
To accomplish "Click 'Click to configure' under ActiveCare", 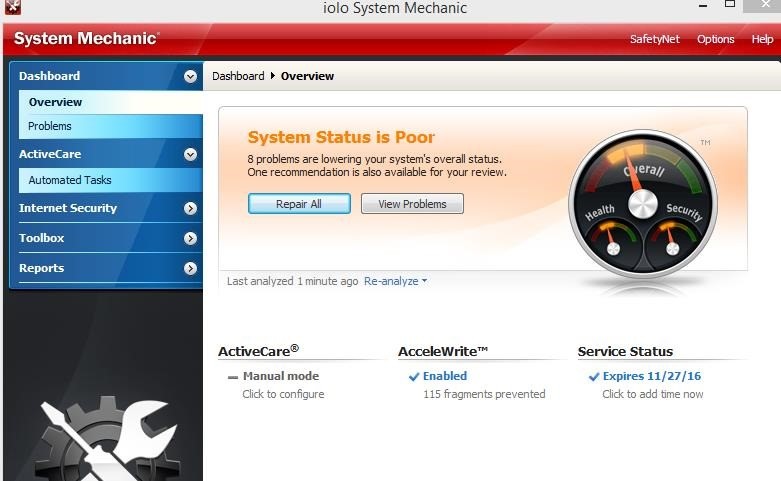I will click(x=283, y=394).
